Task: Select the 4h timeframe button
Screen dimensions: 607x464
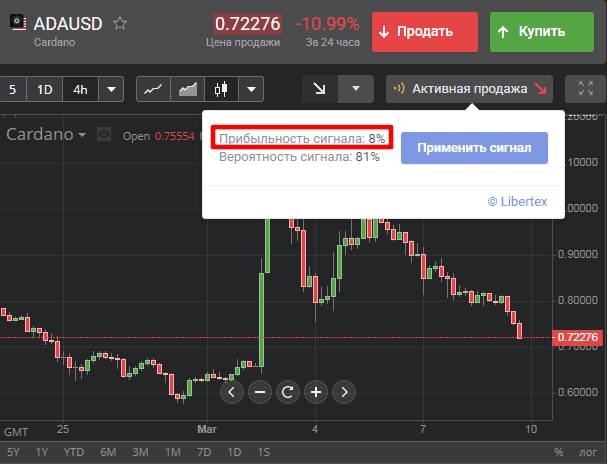Action: (80, 89)
